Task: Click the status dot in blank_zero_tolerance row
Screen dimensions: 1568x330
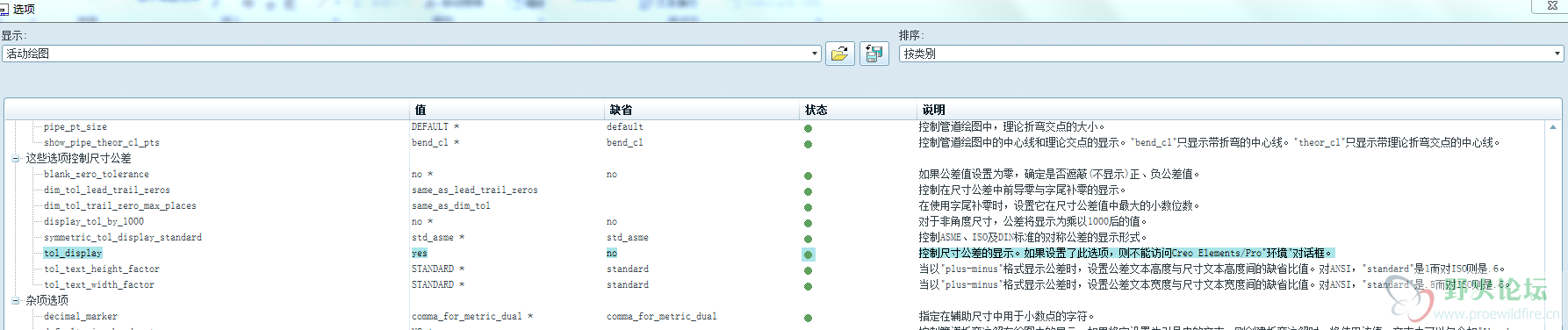Action: [809, 176]
